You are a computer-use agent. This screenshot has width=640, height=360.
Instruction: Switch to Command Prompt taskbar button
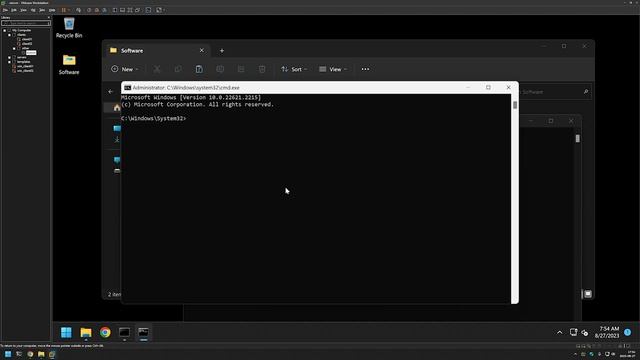pyautogui.click(x=143, y=332)
